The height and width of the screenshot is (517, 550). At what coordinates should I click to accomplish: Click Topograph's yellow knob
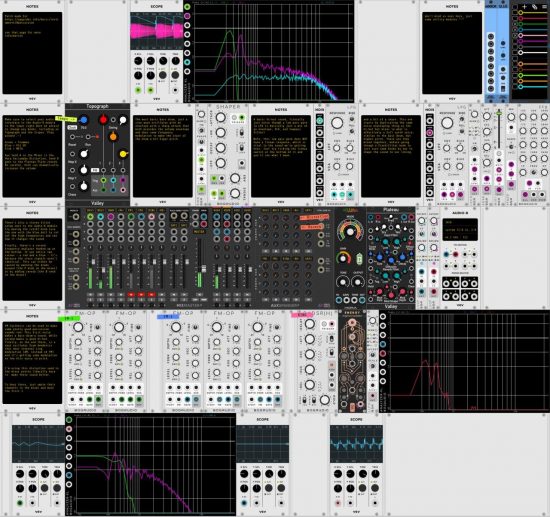[x=123, y=154]
